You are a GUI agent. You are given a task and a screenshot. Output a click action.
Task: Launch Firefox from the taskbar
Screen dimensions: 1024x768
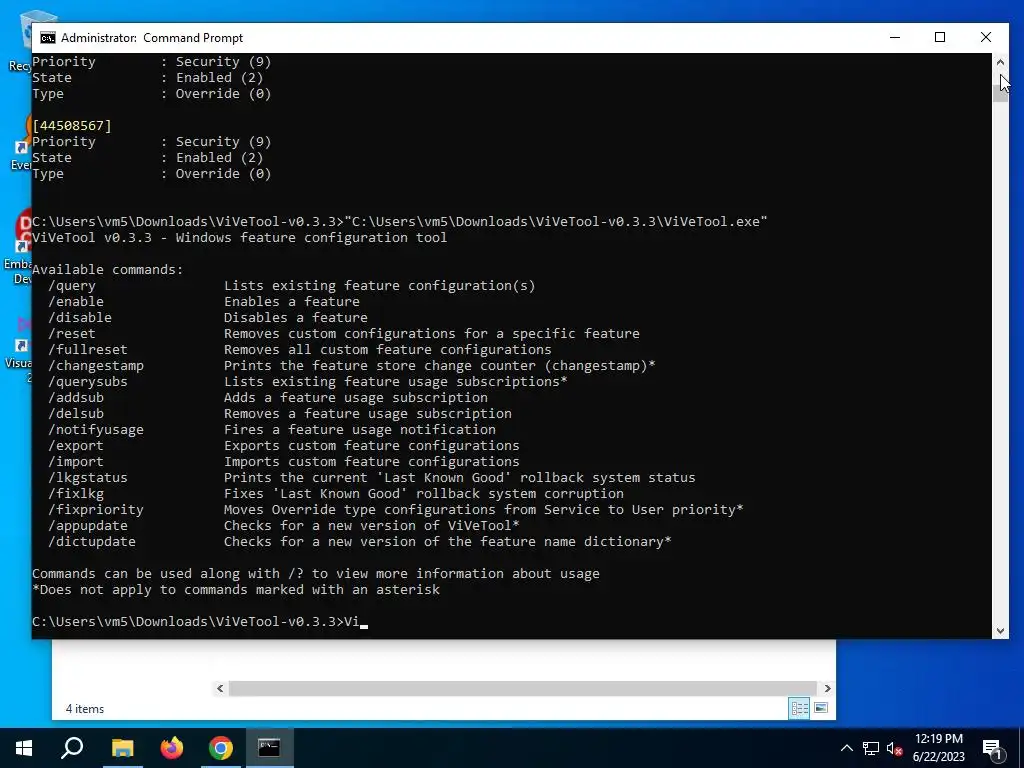pyautogui.click(x=172, y=748)
